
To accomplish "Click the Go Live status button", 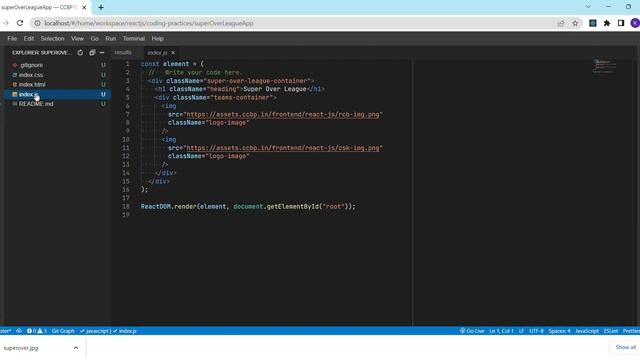I will [x=472, y=331].
